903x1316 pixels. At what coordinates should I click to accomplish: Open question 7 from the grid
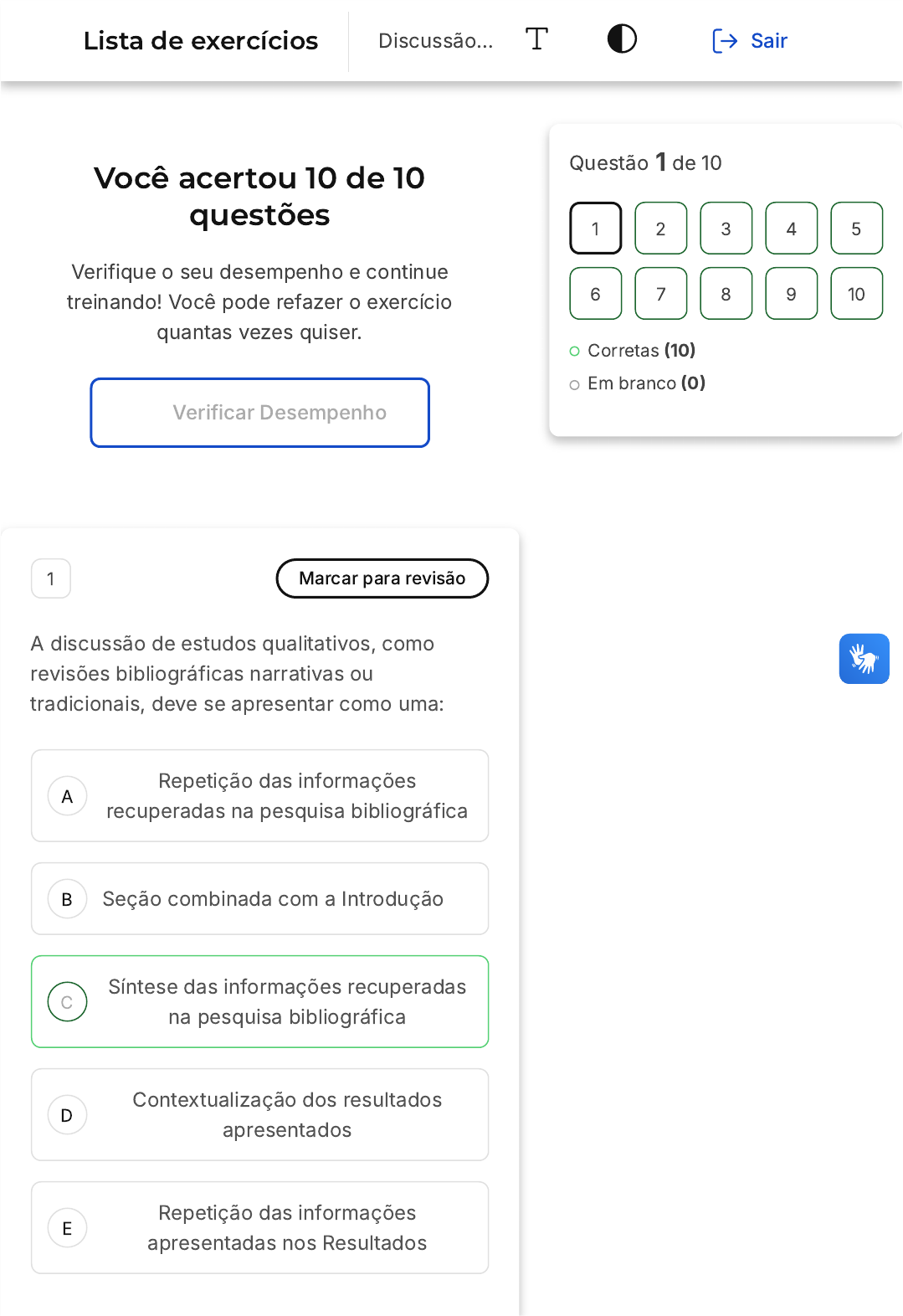coord(661,294)
